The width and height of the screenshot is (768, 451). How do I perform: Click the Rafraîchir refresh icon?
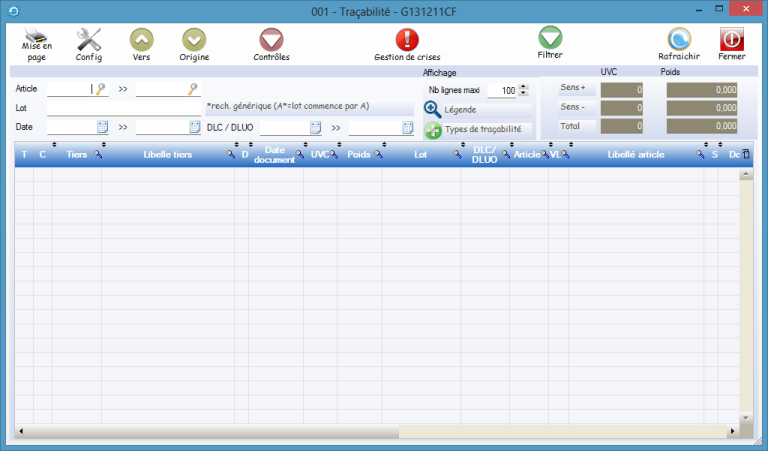[x=679, y=40]
